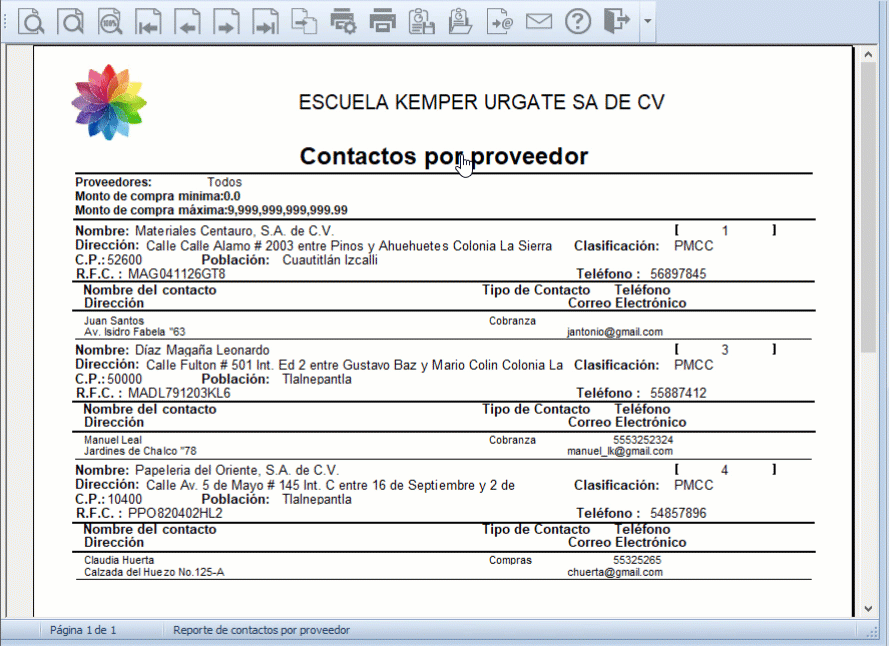
Task: Set zoom to 100% icon
Action: [x=110, y=21]
